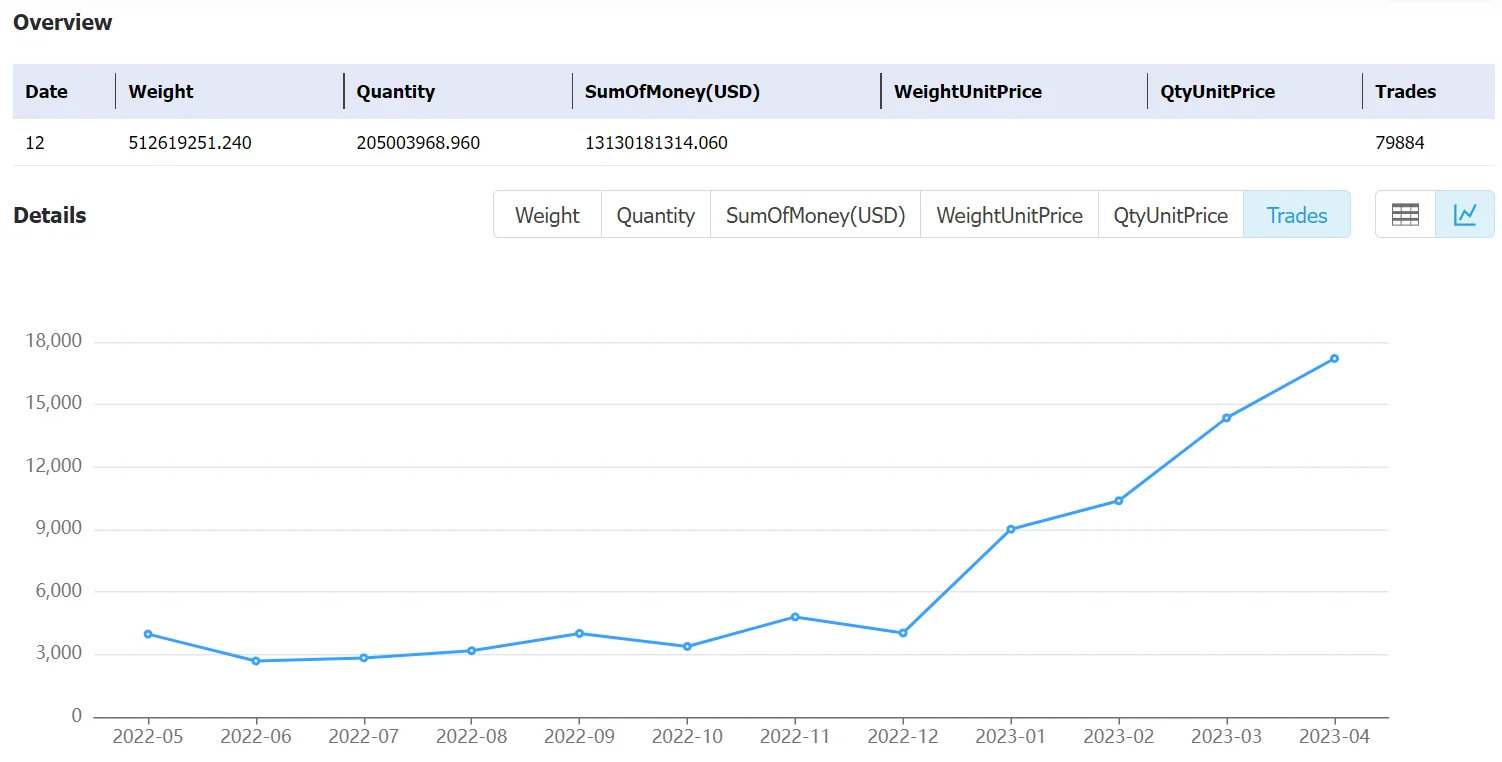Click the 2022-07 data point
Image resolution: width=1502 pixels, height=762 pixels.
point(364,658)
